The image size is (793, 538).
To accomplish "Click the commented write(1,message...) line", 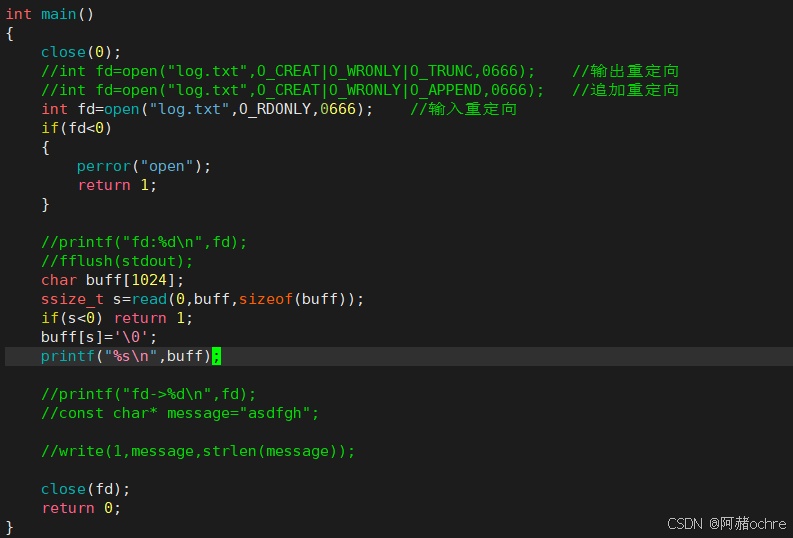I will point(197,451).
